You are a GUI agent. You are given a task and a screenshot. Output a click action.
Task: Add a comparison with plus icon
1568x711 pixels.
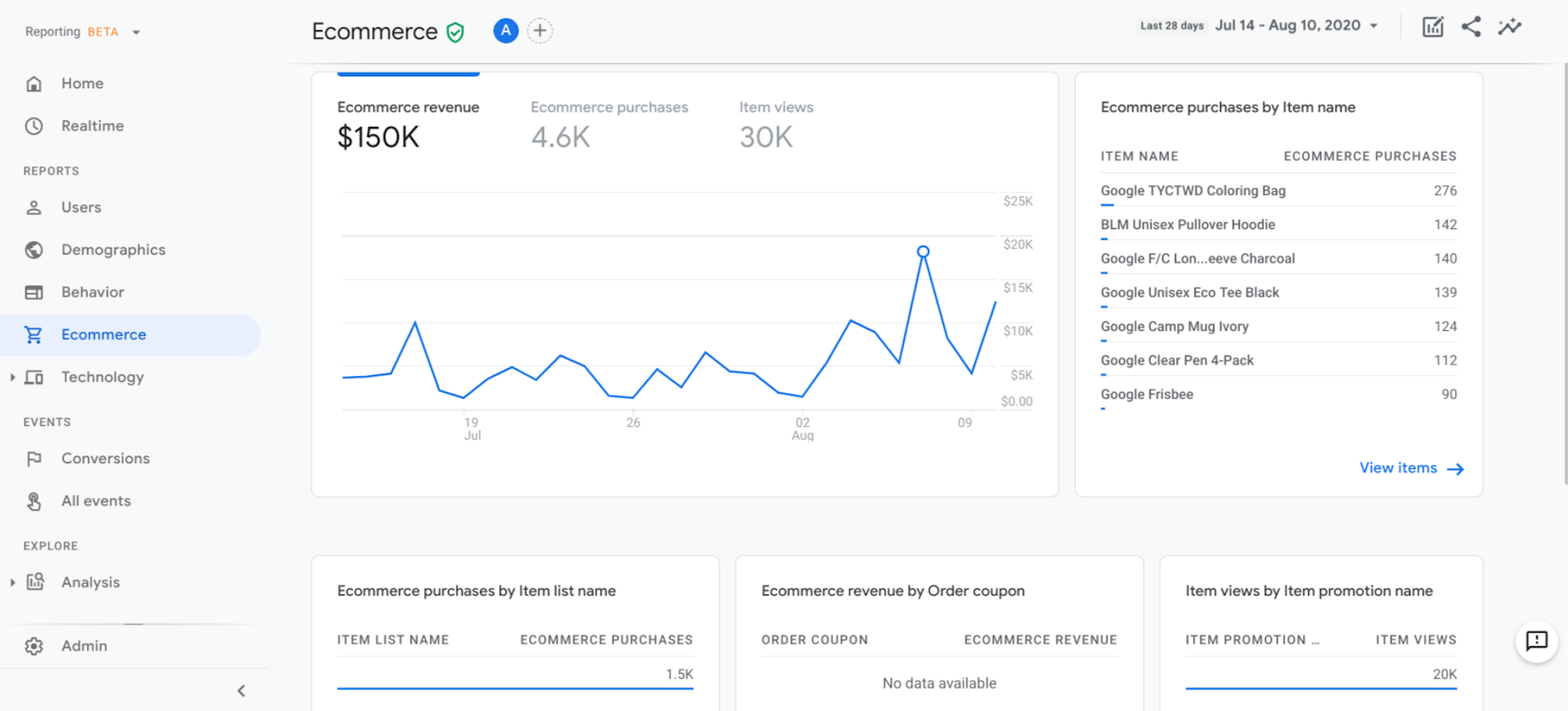tap(540, 30)
